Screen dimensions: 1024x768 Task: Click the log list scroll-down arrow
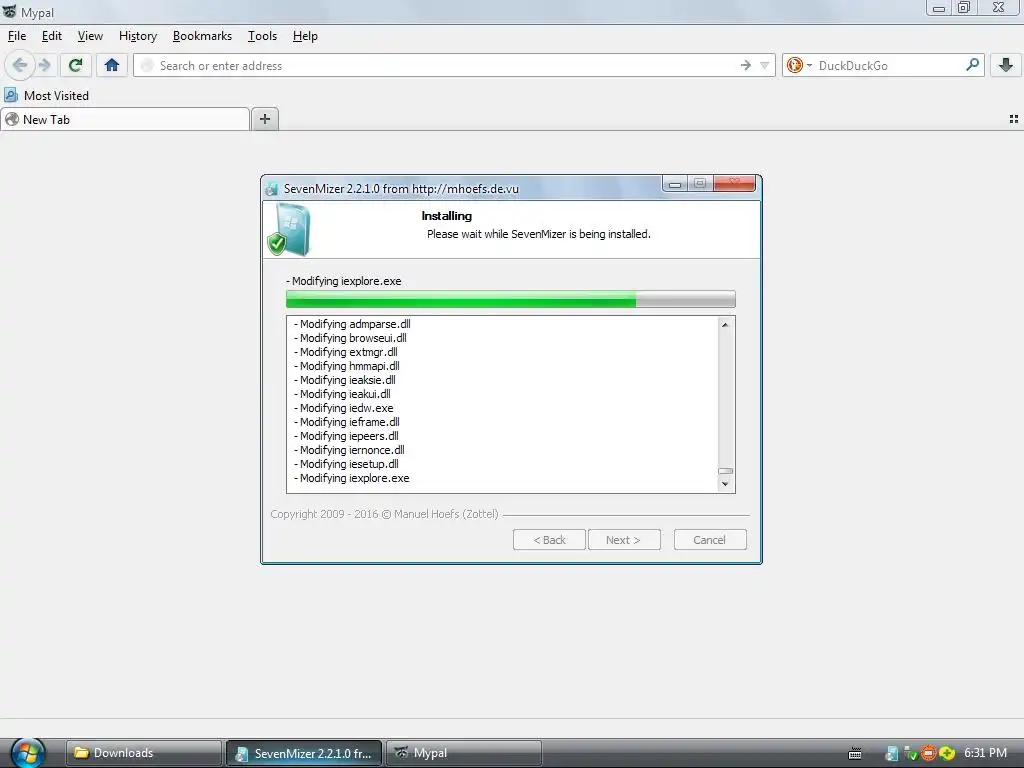pos(725,484)
